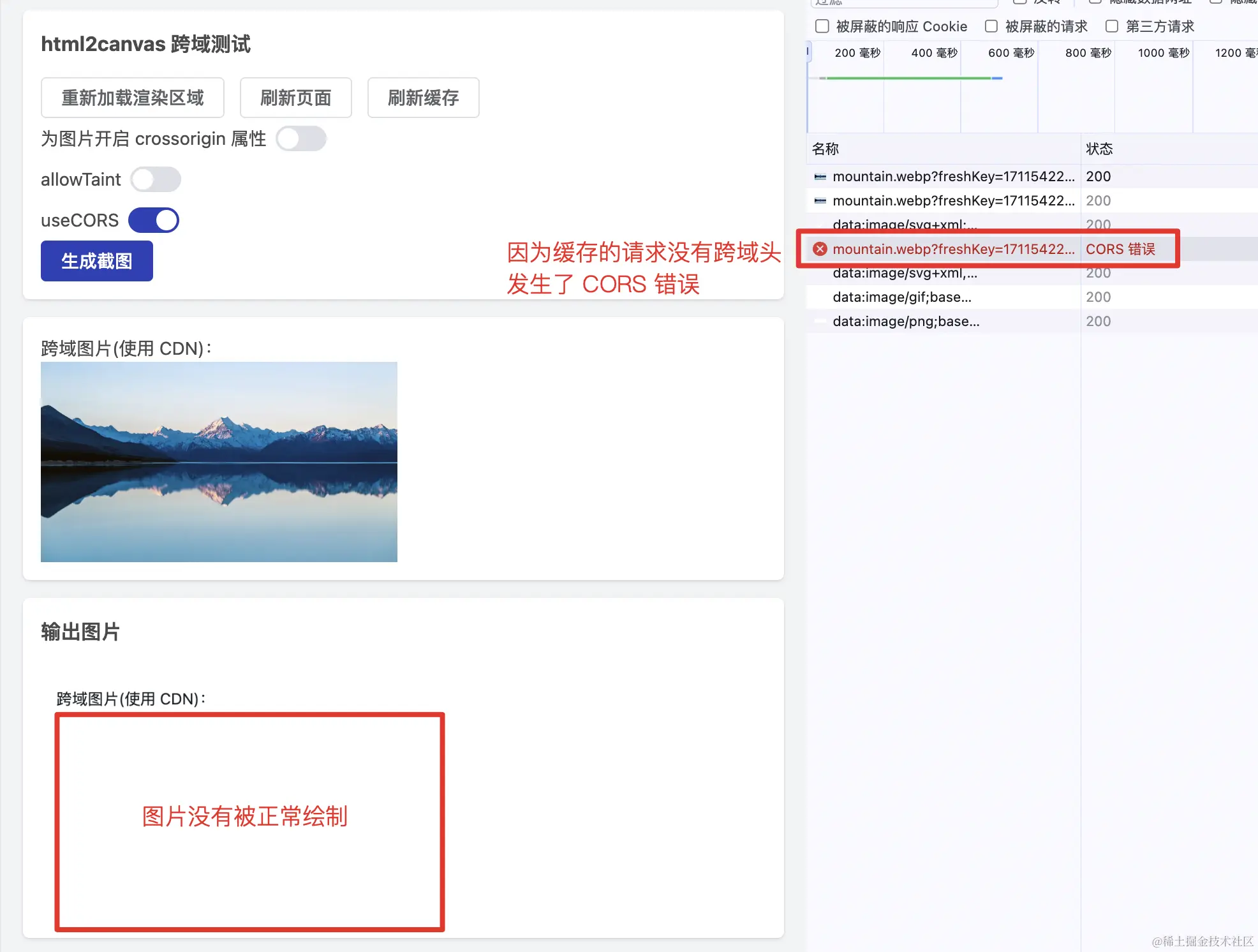This screenshot has height=952, width=1258.
Task: Click the red error icon on the CORS failed request
Action: (820, 249)
